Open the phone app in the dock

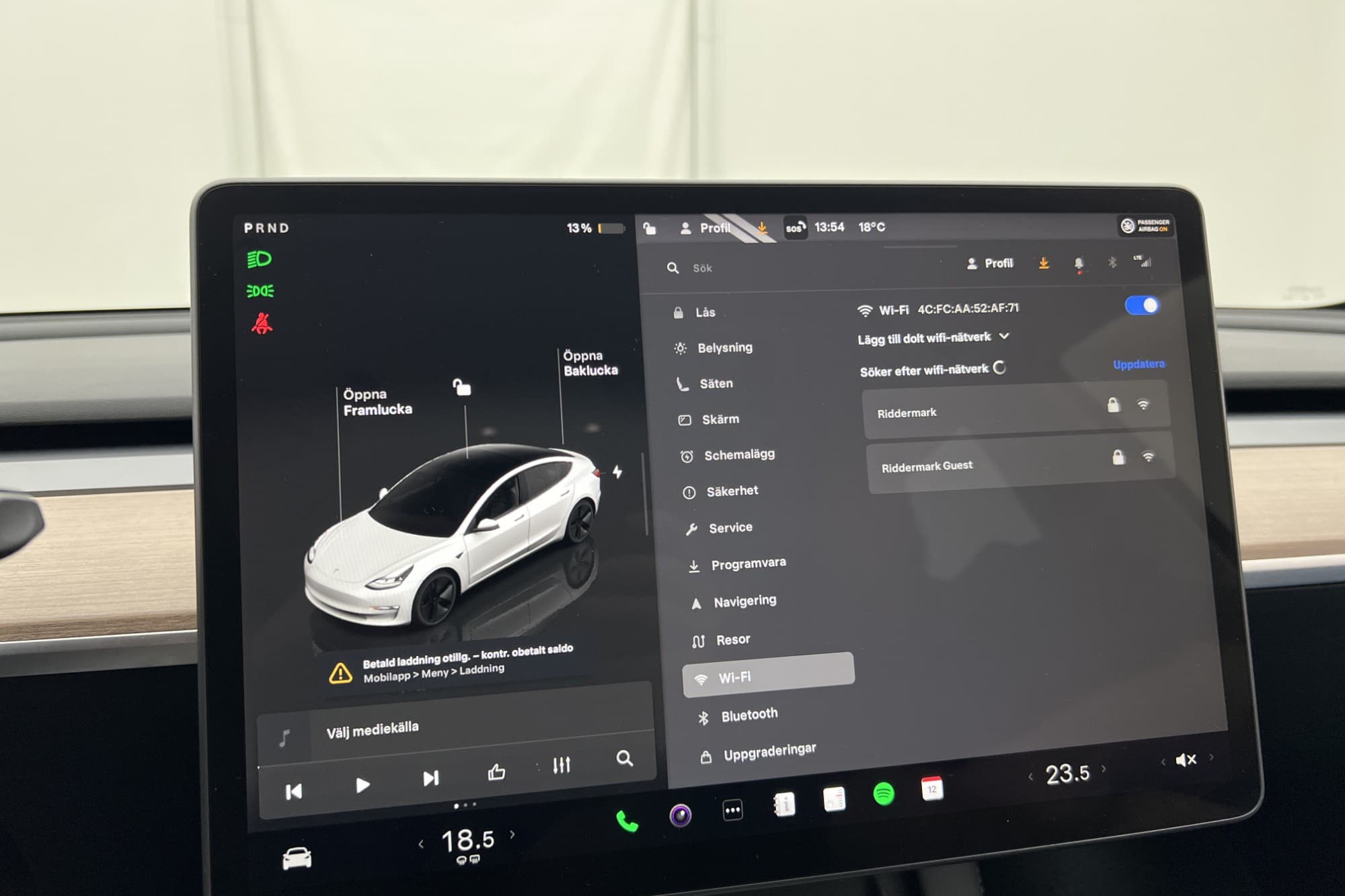pos(627,821)
